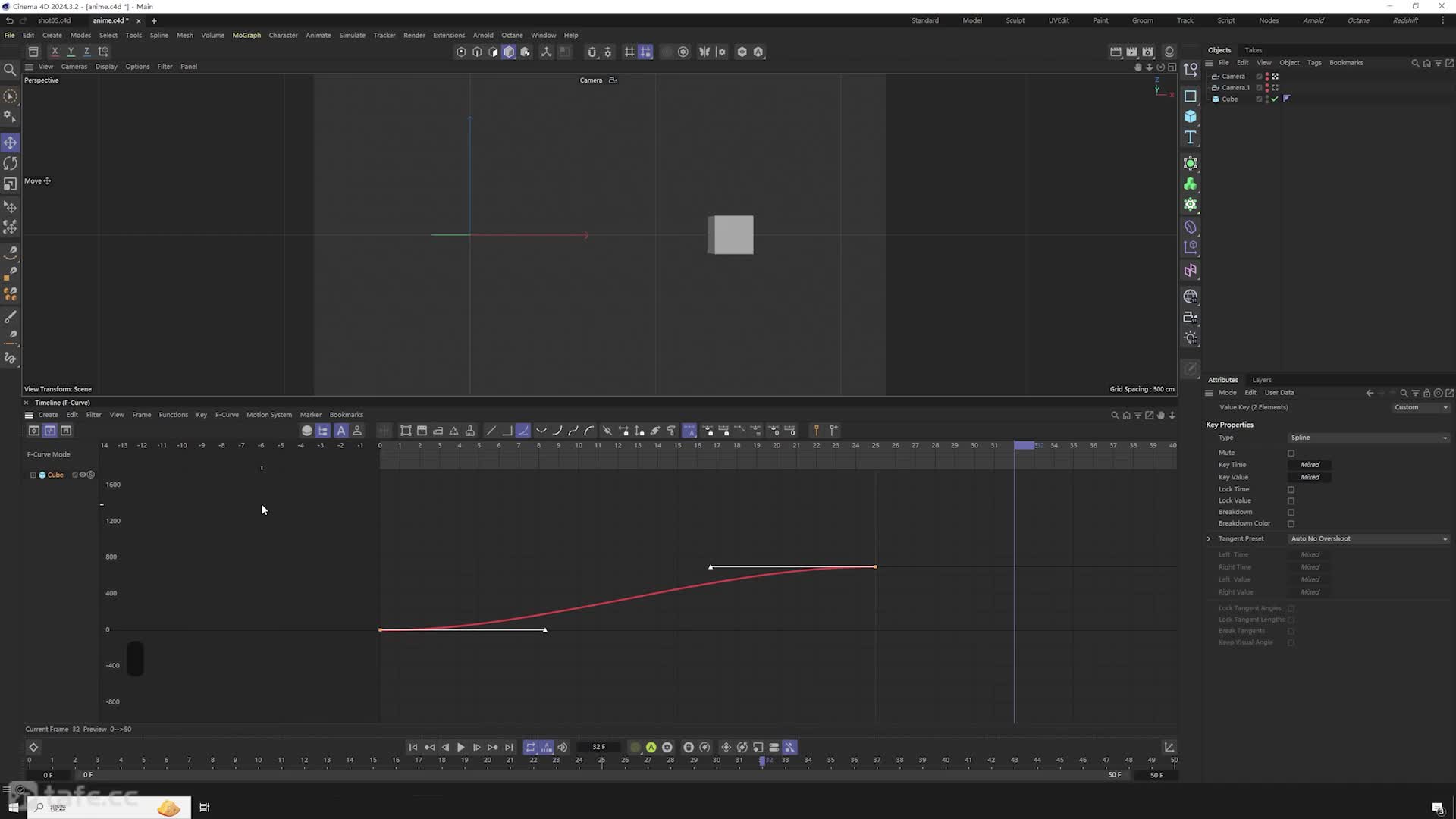1456x819 pixels.
Task: Select the Cube object in Objects manager
Action: tap(1229, 99)
